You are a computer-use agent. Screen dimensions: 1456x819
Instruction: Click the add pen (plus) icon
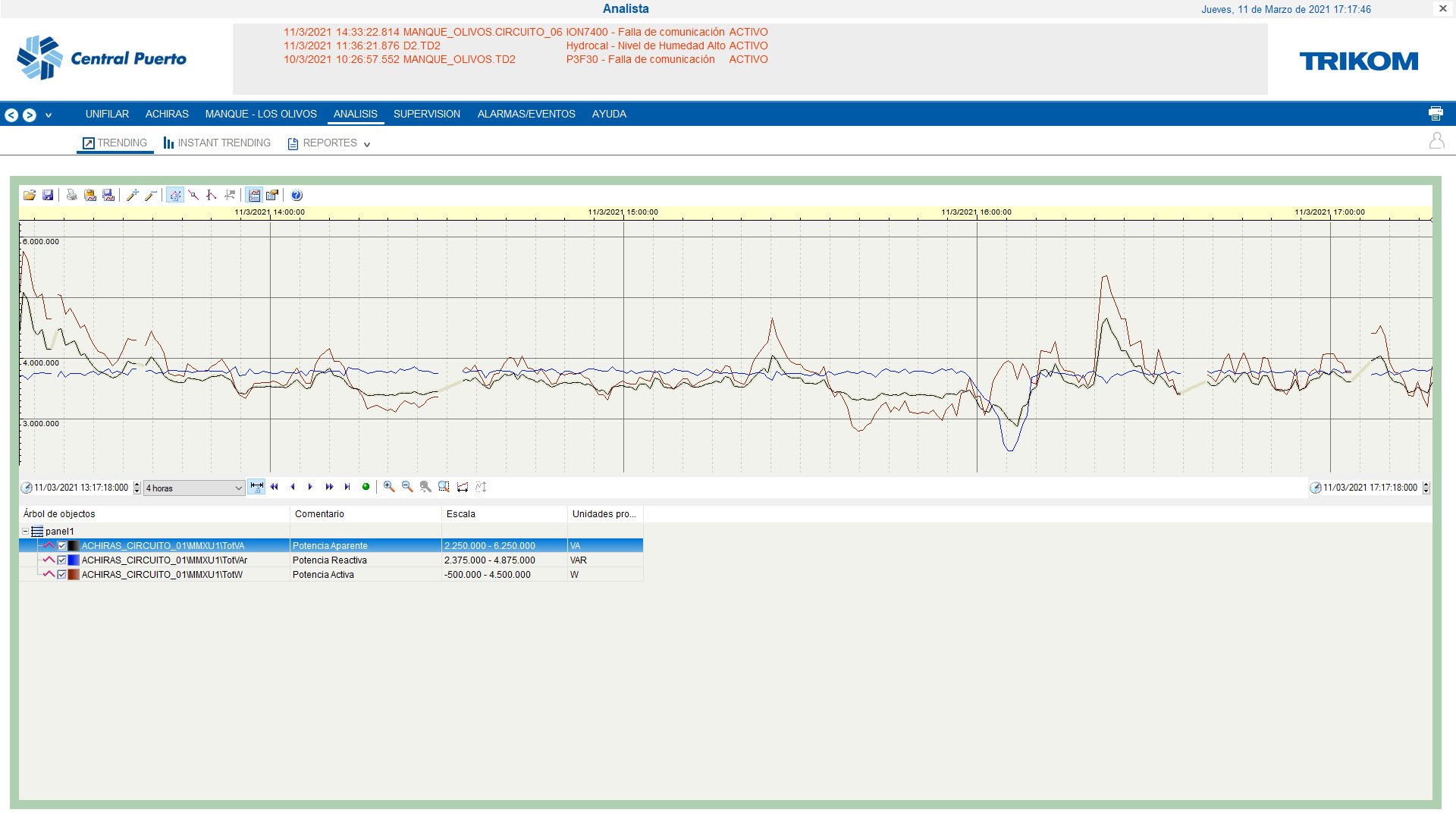pyautogui.click(x=132, y=195)
